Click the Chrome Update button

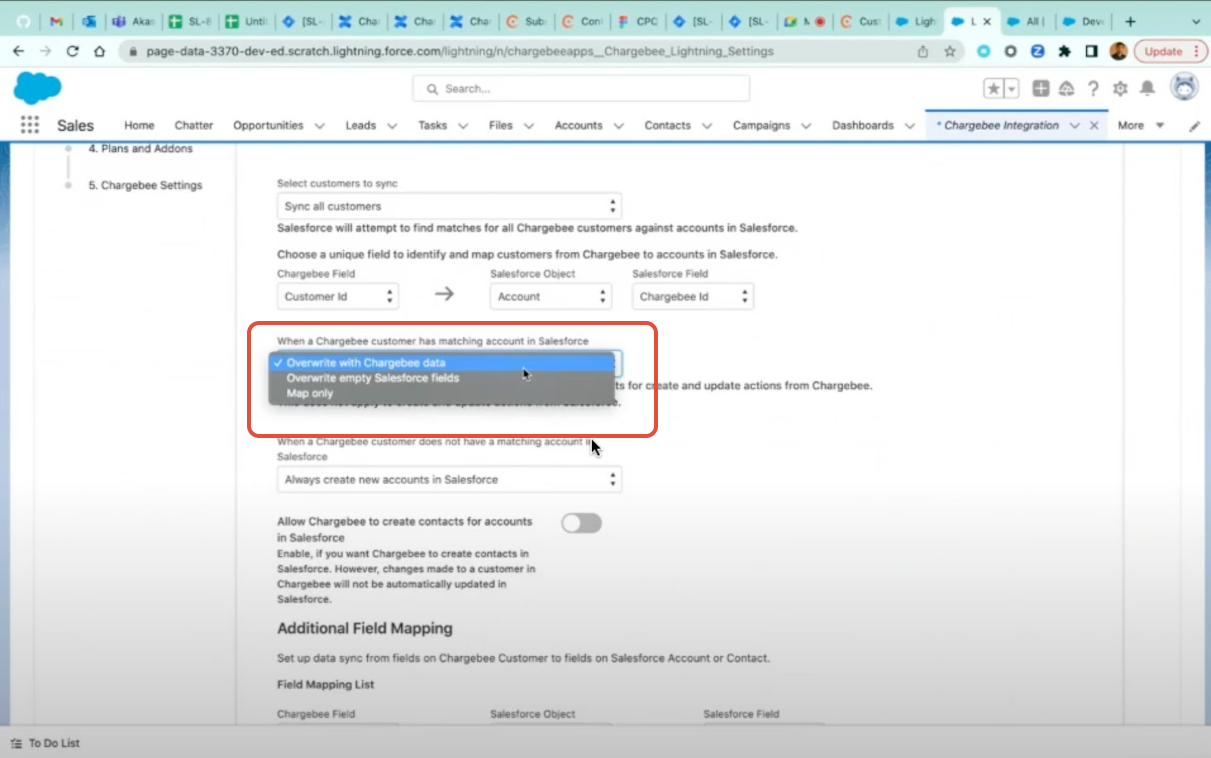(1170, 51)
